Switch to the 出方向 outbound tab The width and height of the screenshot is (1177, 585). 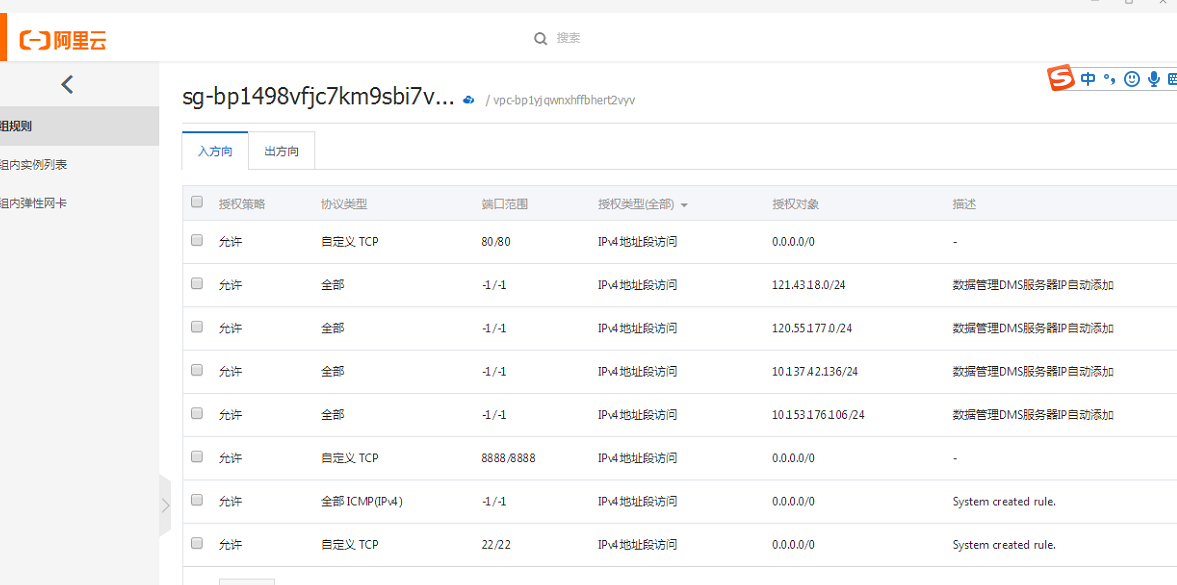pyautogui.click(x=281, y=151)
